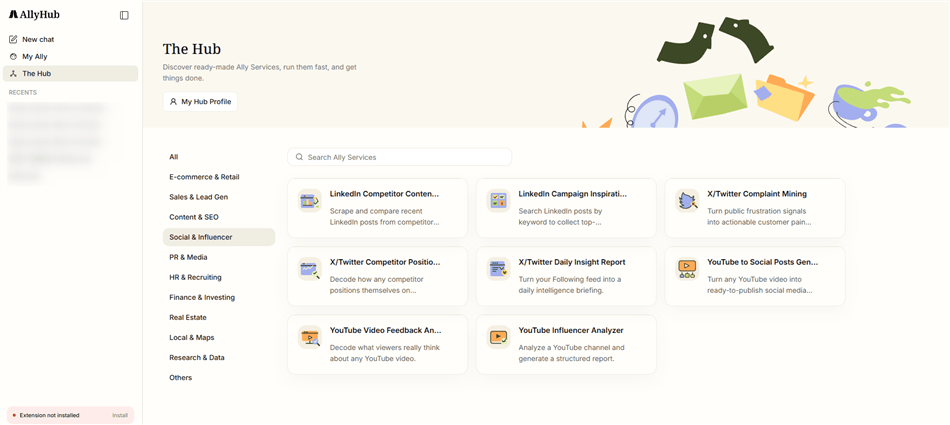Click the YouTube Video Feedback Analyzer icon
The height and width of the screenshot is (425, 950).
(310, 337)
